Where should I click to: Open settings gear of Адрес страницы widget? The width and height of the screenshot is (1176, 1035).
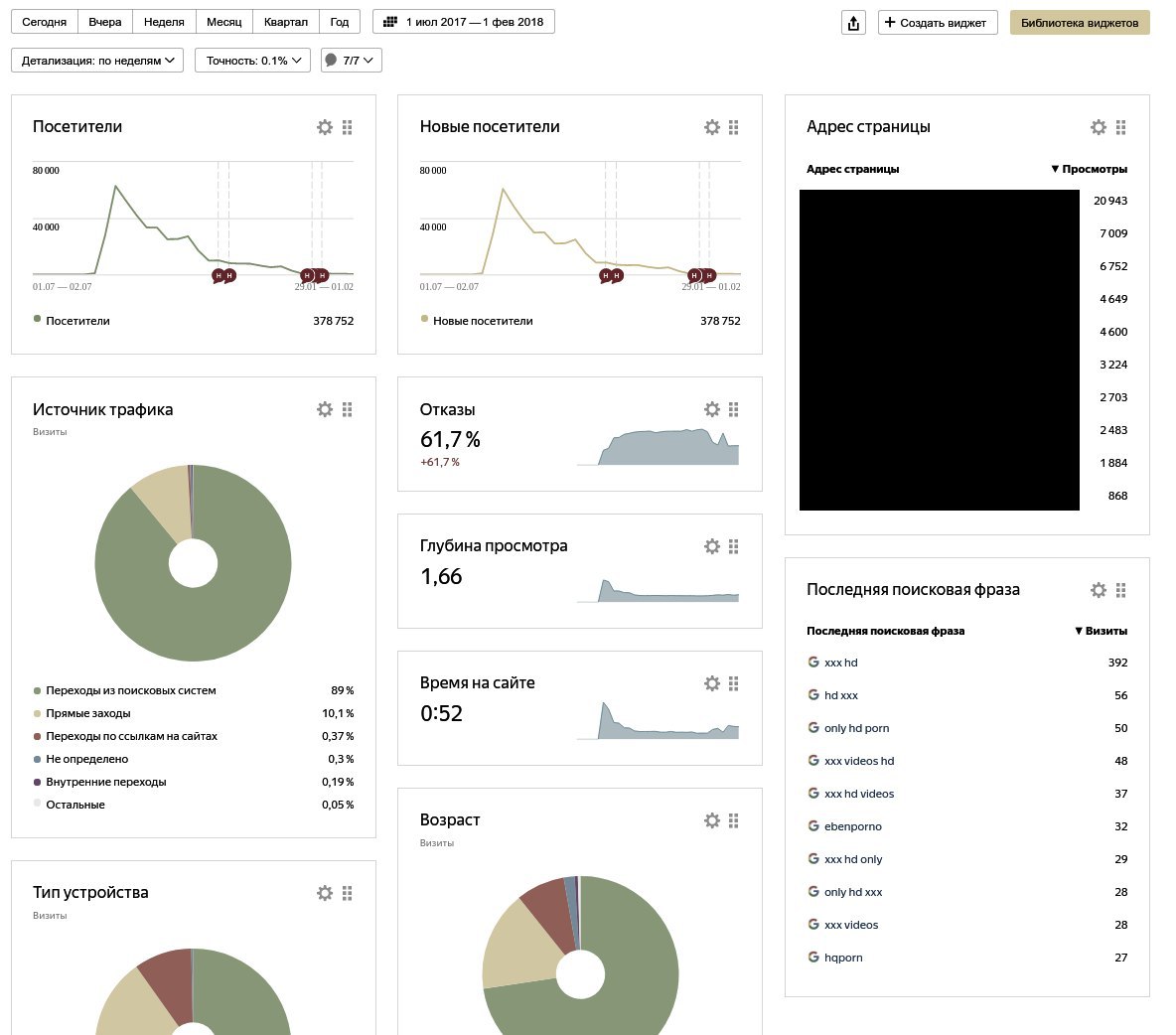point(1098,127)
